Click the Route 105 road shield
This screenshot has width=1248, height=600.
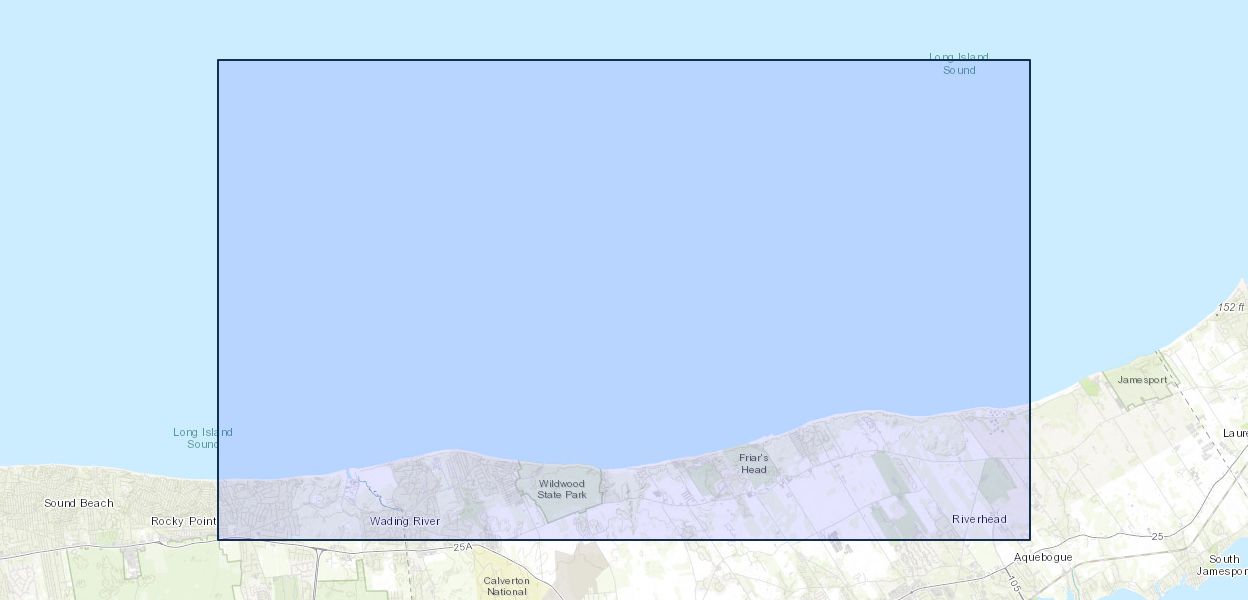click(x=1013, y=583)
